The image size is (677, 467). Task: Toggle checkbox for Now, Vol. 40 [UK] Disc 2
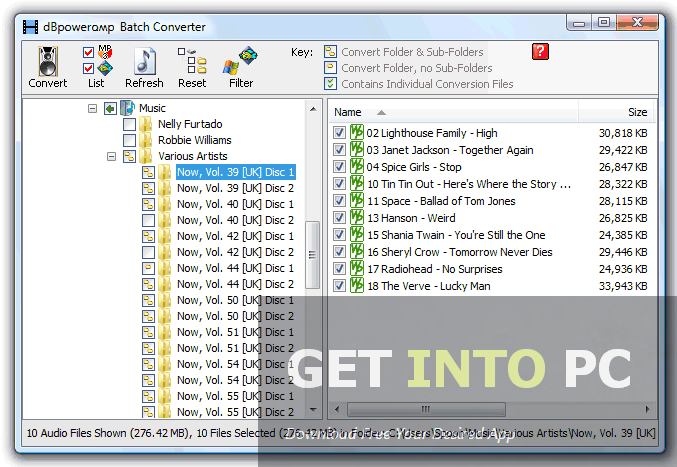point(148,220)
